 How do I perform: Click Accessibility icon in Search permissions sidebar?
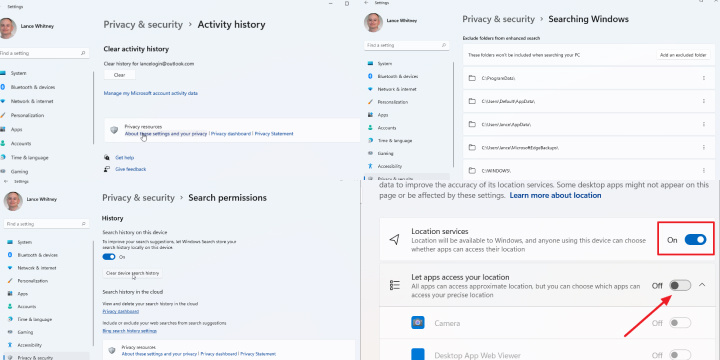tap(10, 345)
